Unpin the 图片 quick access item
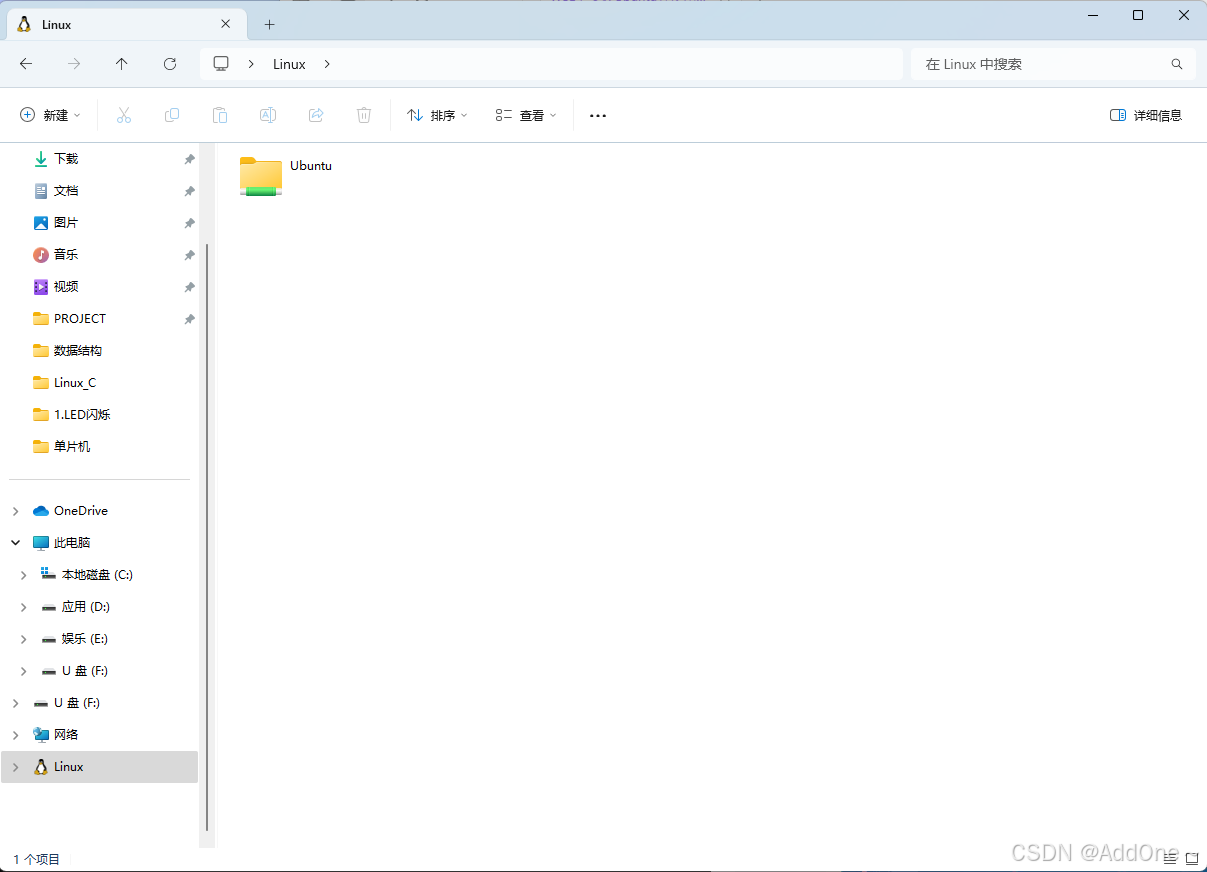Screen dimensions: 1207x872 (x=189, y=223)
